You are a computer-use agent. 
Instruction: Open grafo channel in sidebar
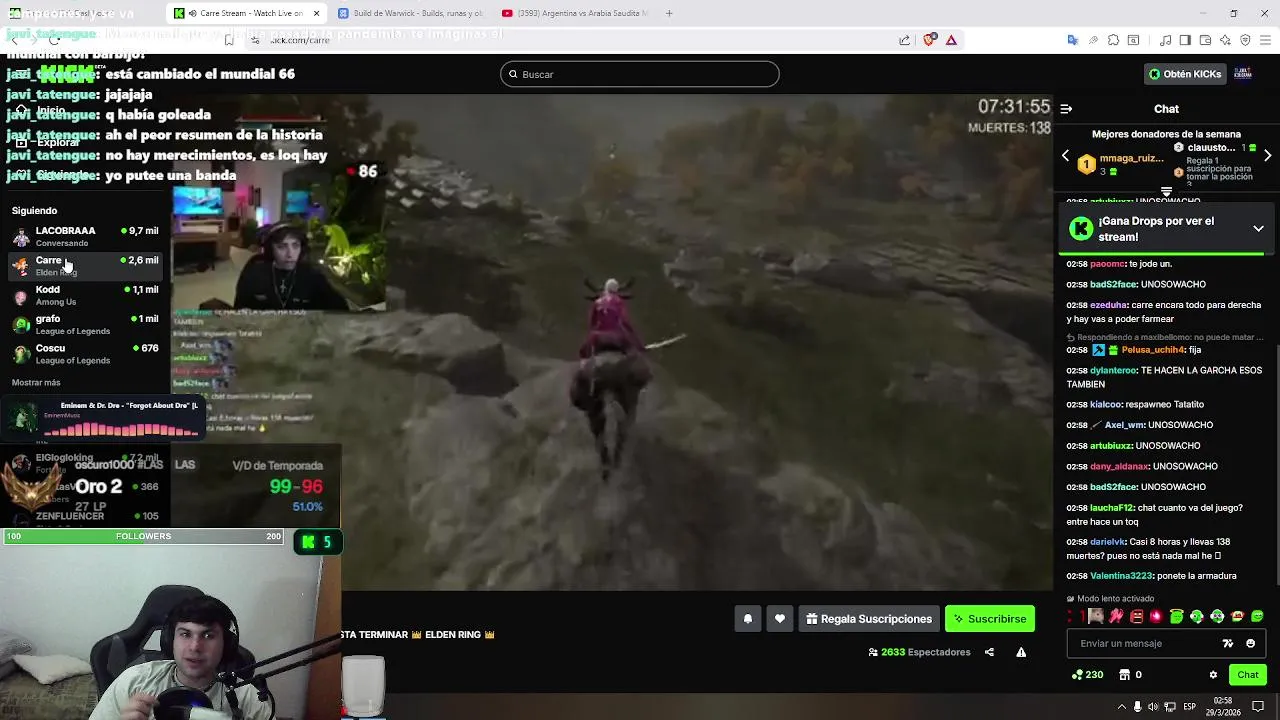[85, 324]
